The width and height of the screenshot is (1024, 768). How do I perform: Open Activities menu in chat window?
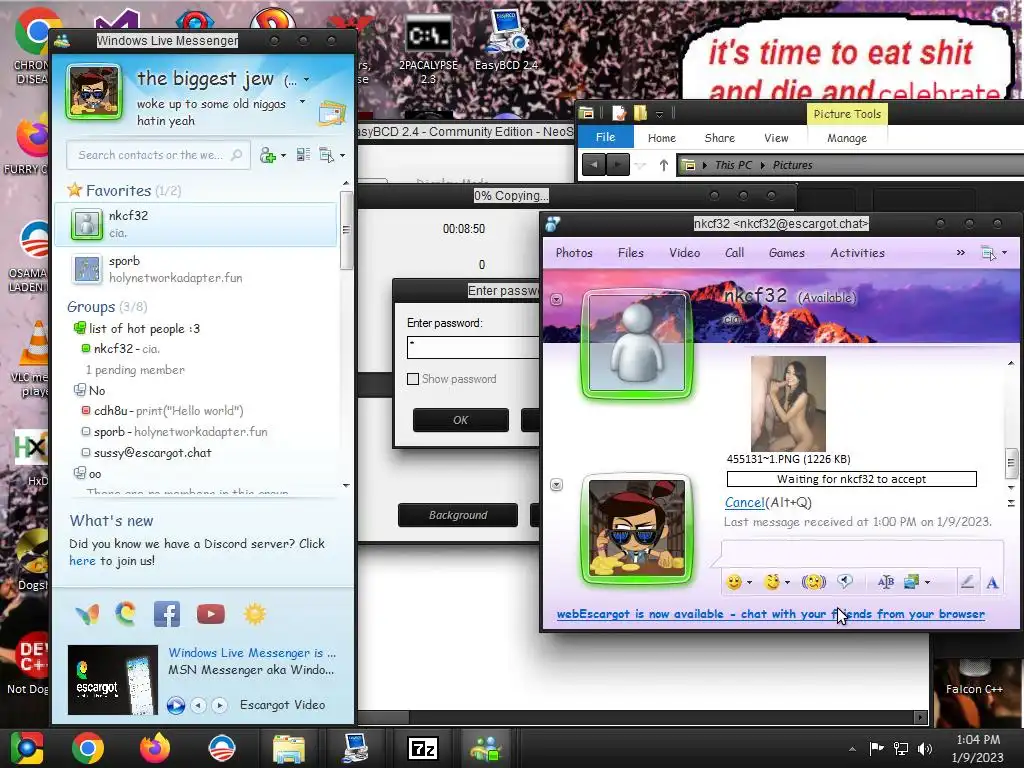click(x=857, y=253)
